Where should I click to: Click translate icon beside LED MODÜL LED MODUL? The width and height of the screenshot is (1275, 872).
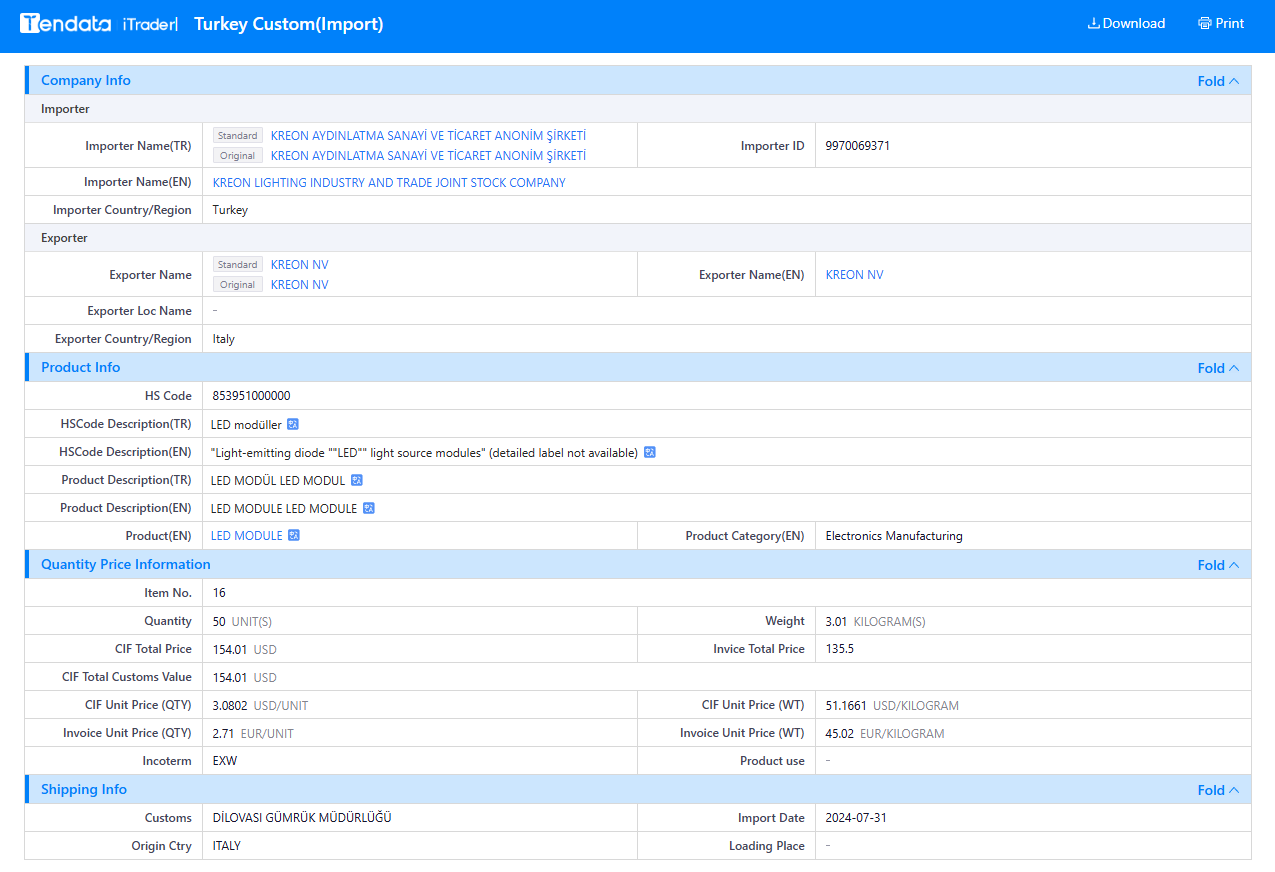click(x=357, y=480)
